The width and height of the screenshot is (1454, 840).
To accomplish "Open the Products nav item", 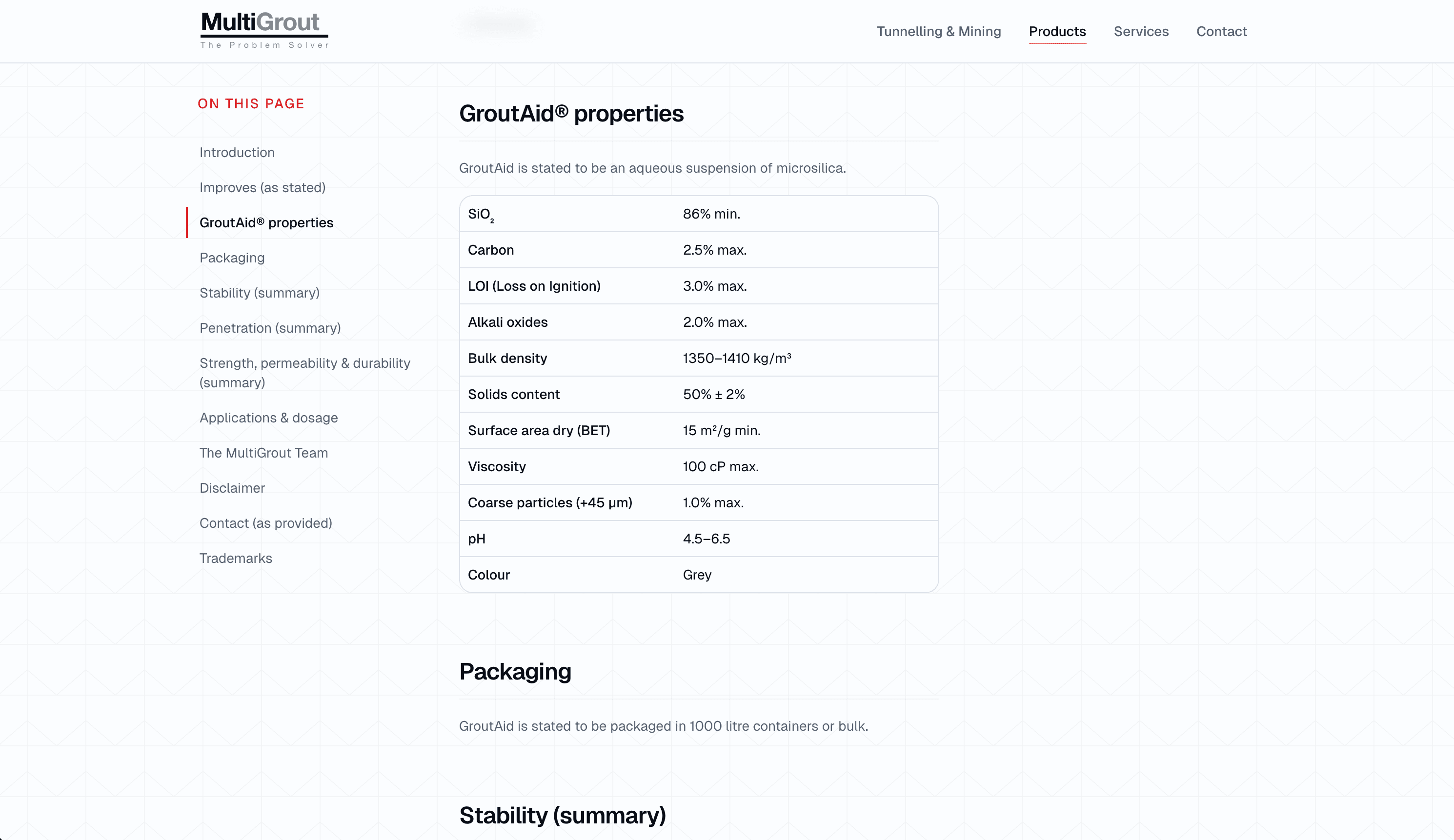I will coord(1057,31).
